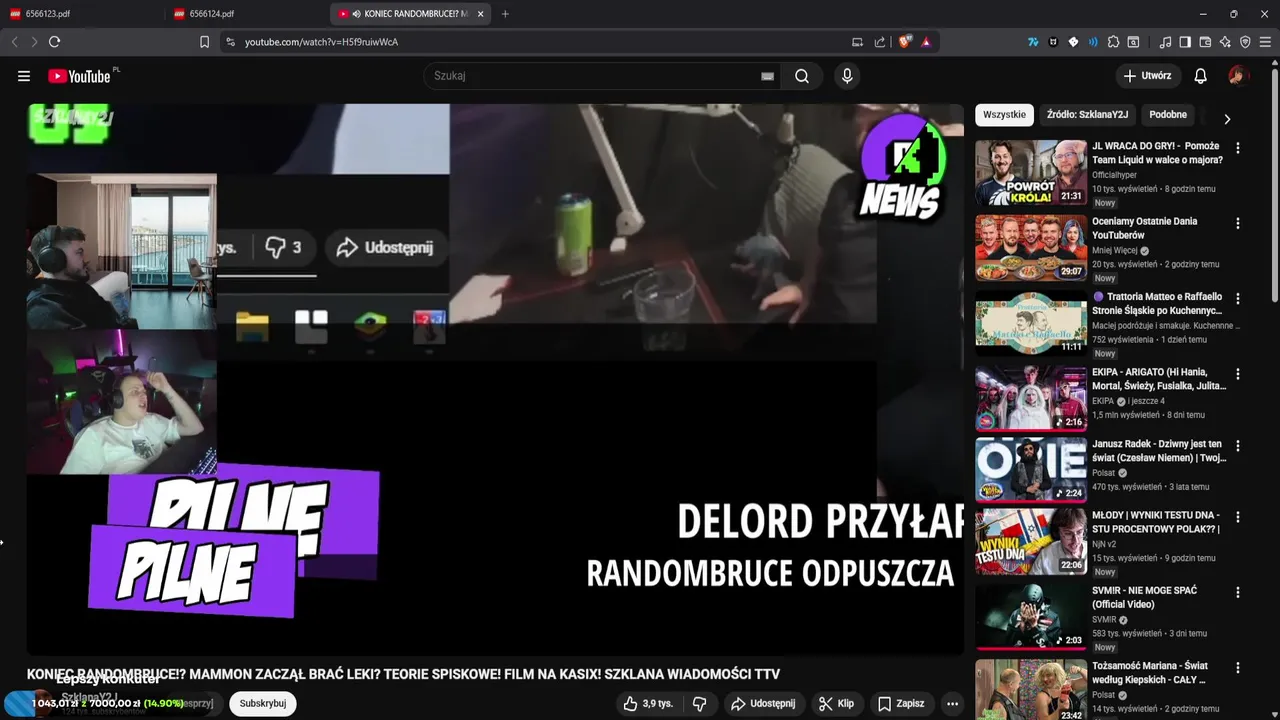Click the 7TV extension icon
The image size is (1280, 720).
point(1033,42)
